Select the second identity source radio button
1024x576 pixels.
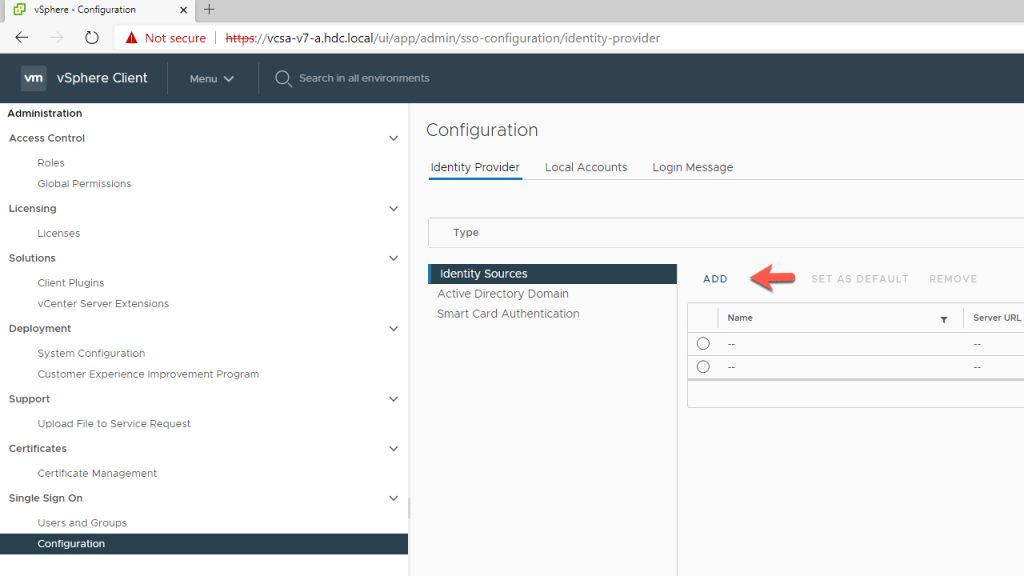click(x=703, y=367)
